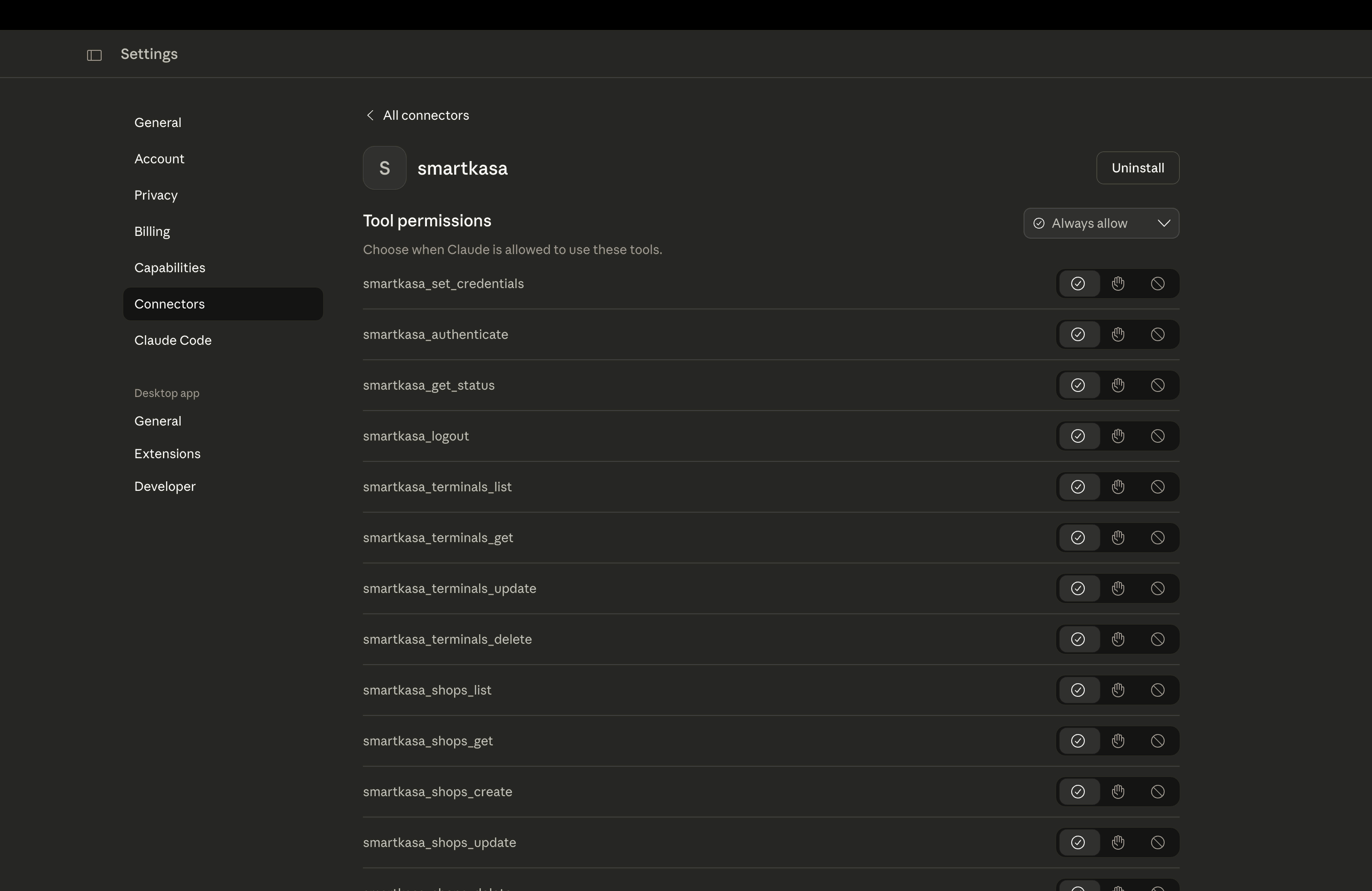Set smartkasa_set_credentials to needs approval (hand icon)
This screenshot has width=1372, height=891.
(1118, 284)
